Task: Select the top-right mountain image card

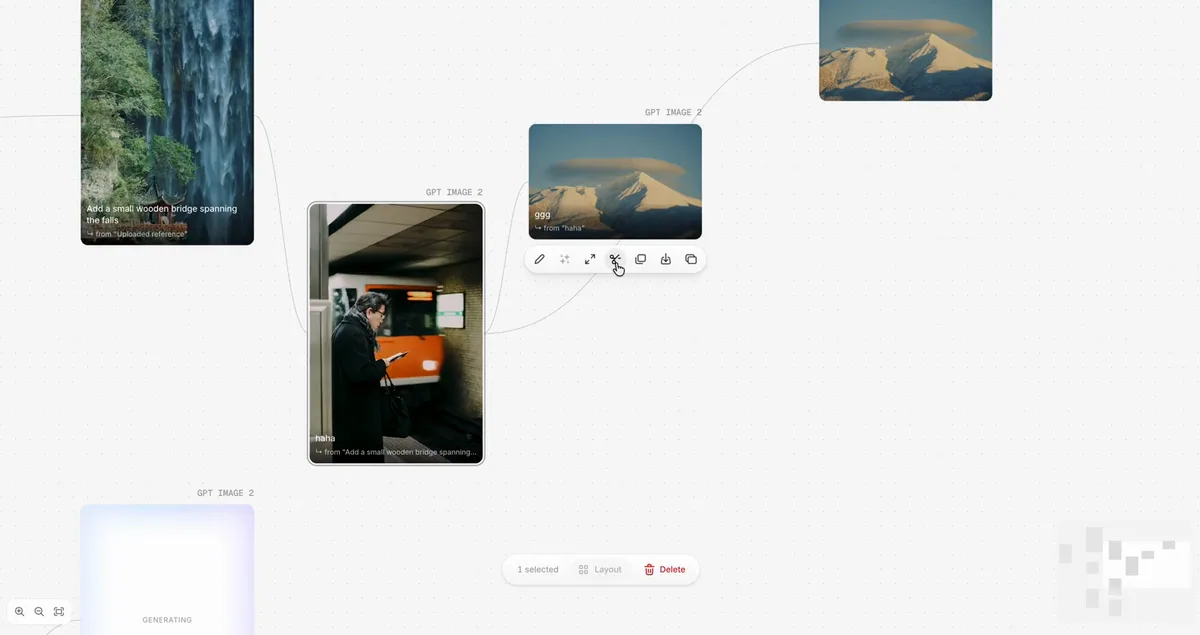Action: (x=905, y=50)
